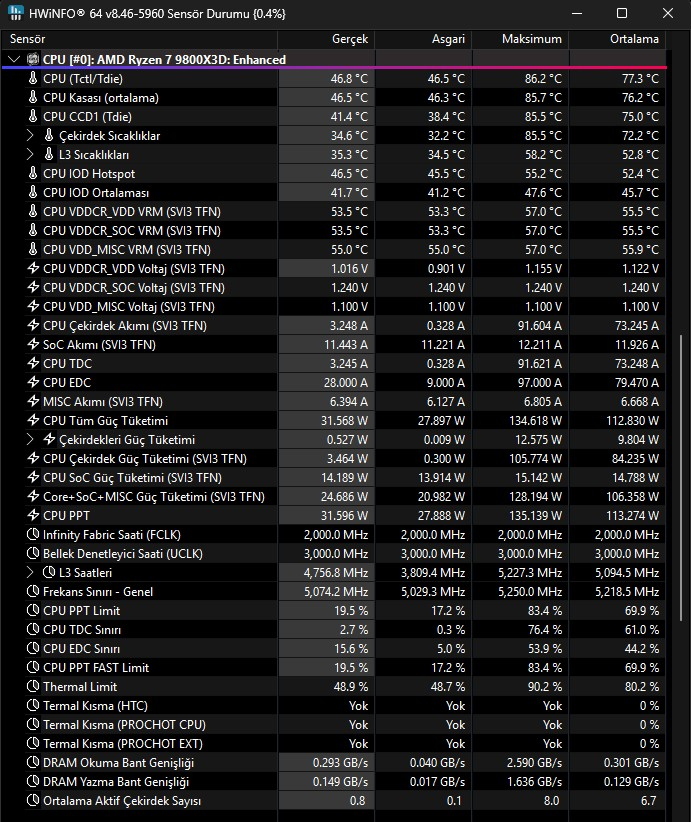Viewport: 691px width, 822px height.
Task: Click lightning icon of CPU VDDCR_VDD Voltaj
Action: (33, 268)
